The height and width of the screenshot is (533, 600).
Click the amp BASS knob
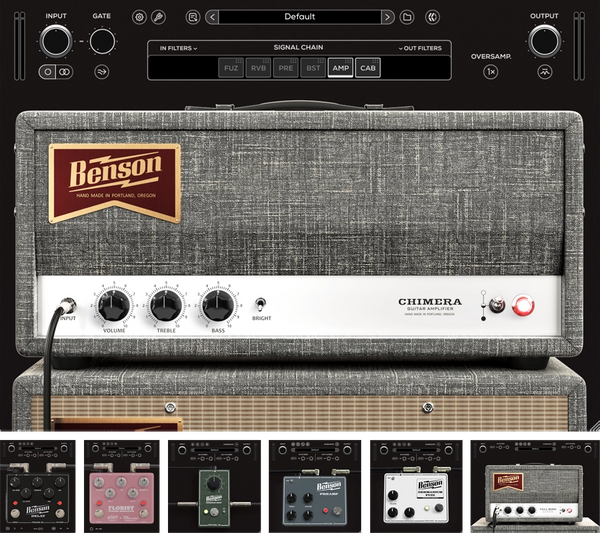218,305
